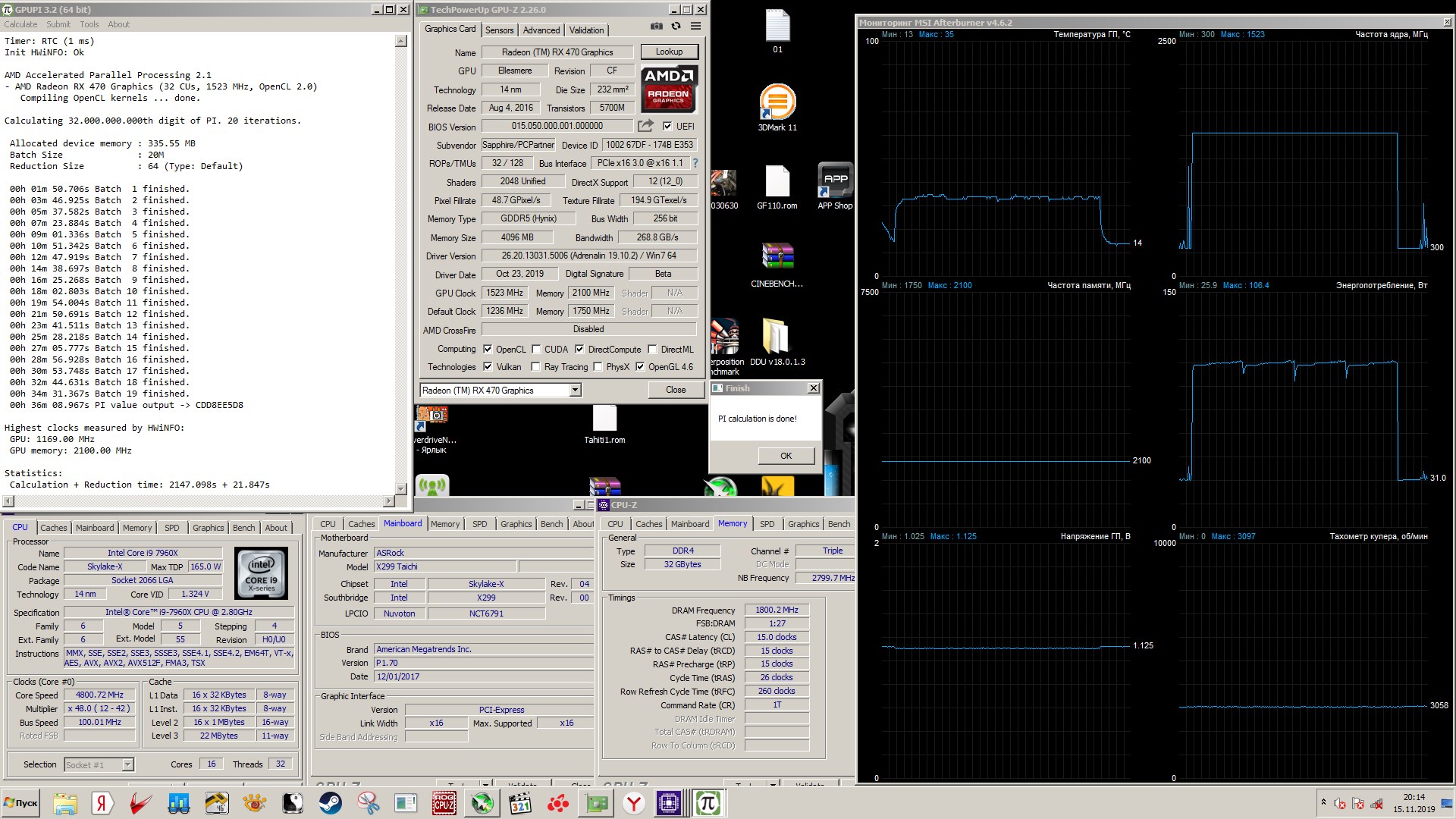Open SPD tab in the CPU-Z Memory window
Viewport: 1456px width, 819px height.
point(767,524)
